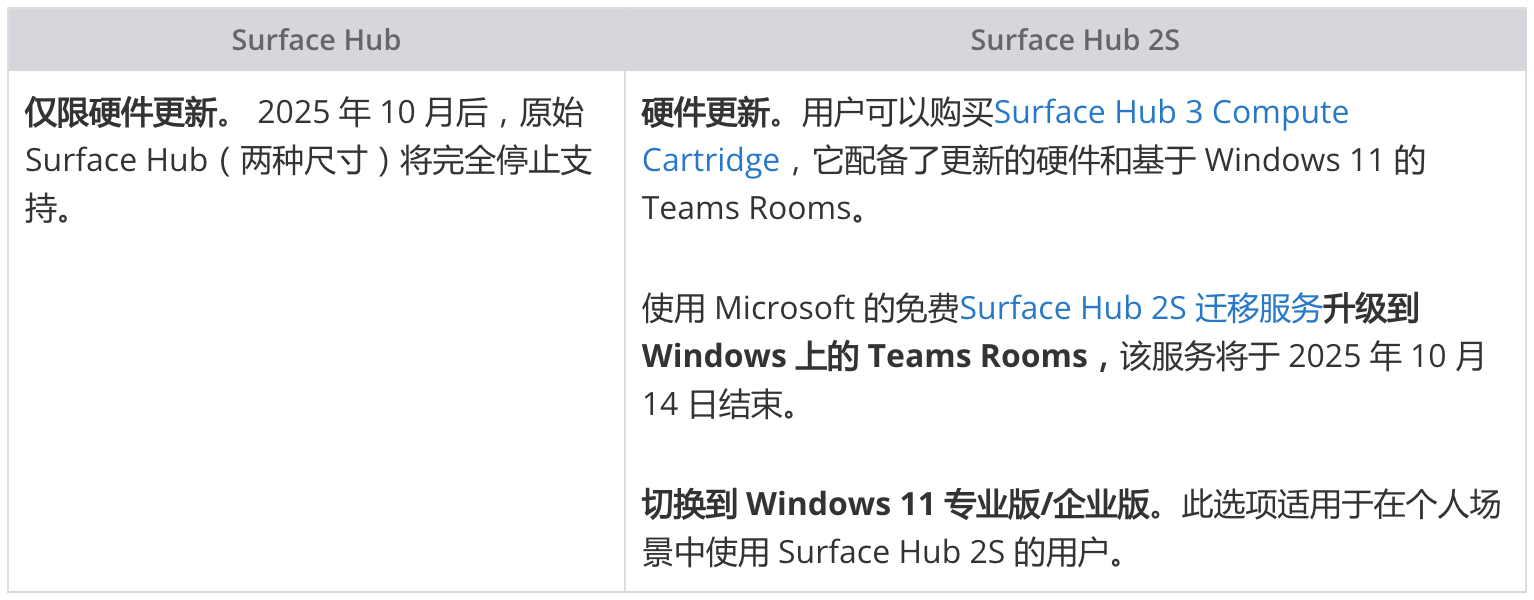
Task: Click bold Windows 上的 Teams Rooms text
Action: click(864, 357)
